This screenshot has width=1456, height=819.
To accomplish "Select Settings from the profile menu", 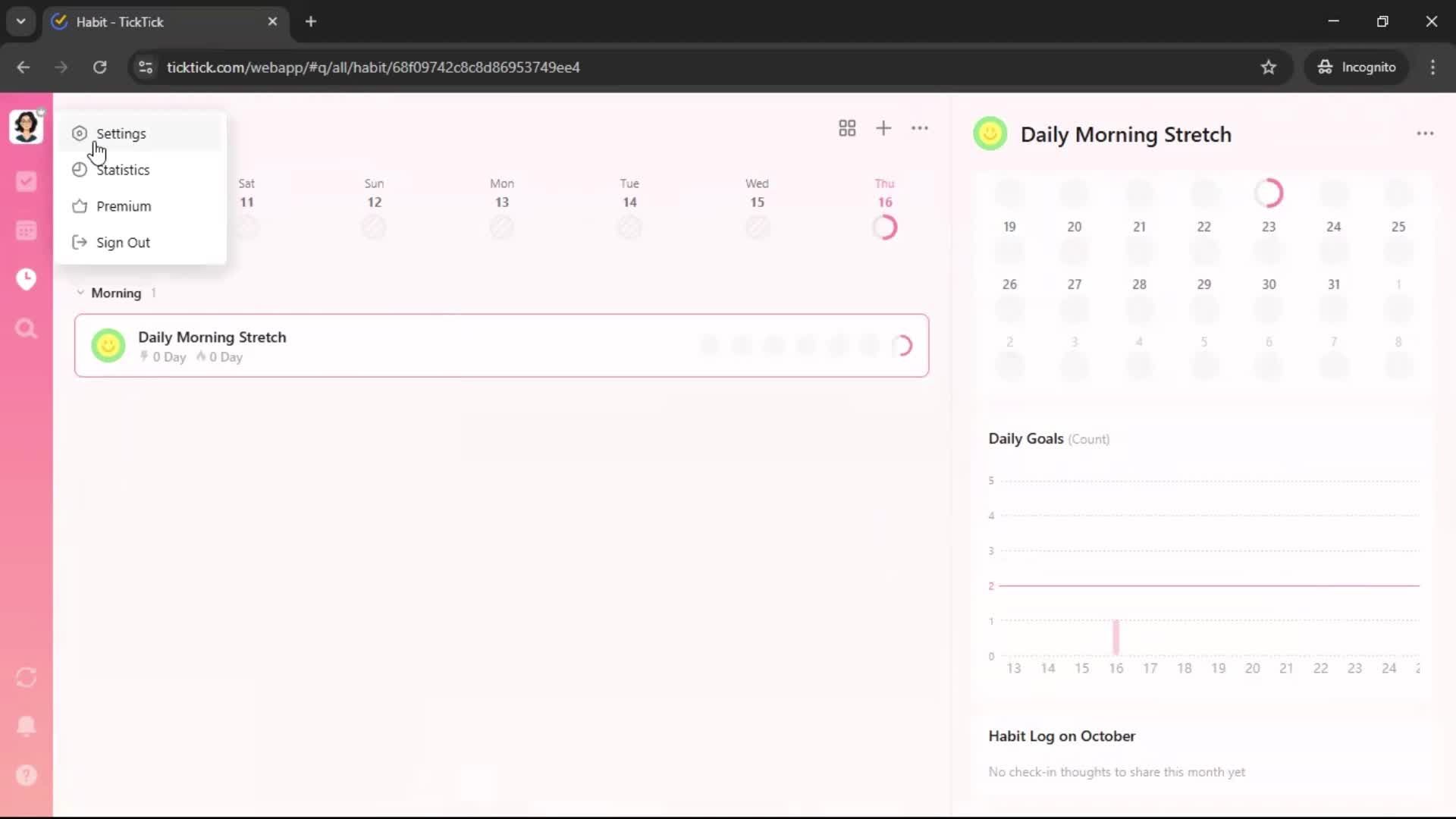I will tap(121, 133).
